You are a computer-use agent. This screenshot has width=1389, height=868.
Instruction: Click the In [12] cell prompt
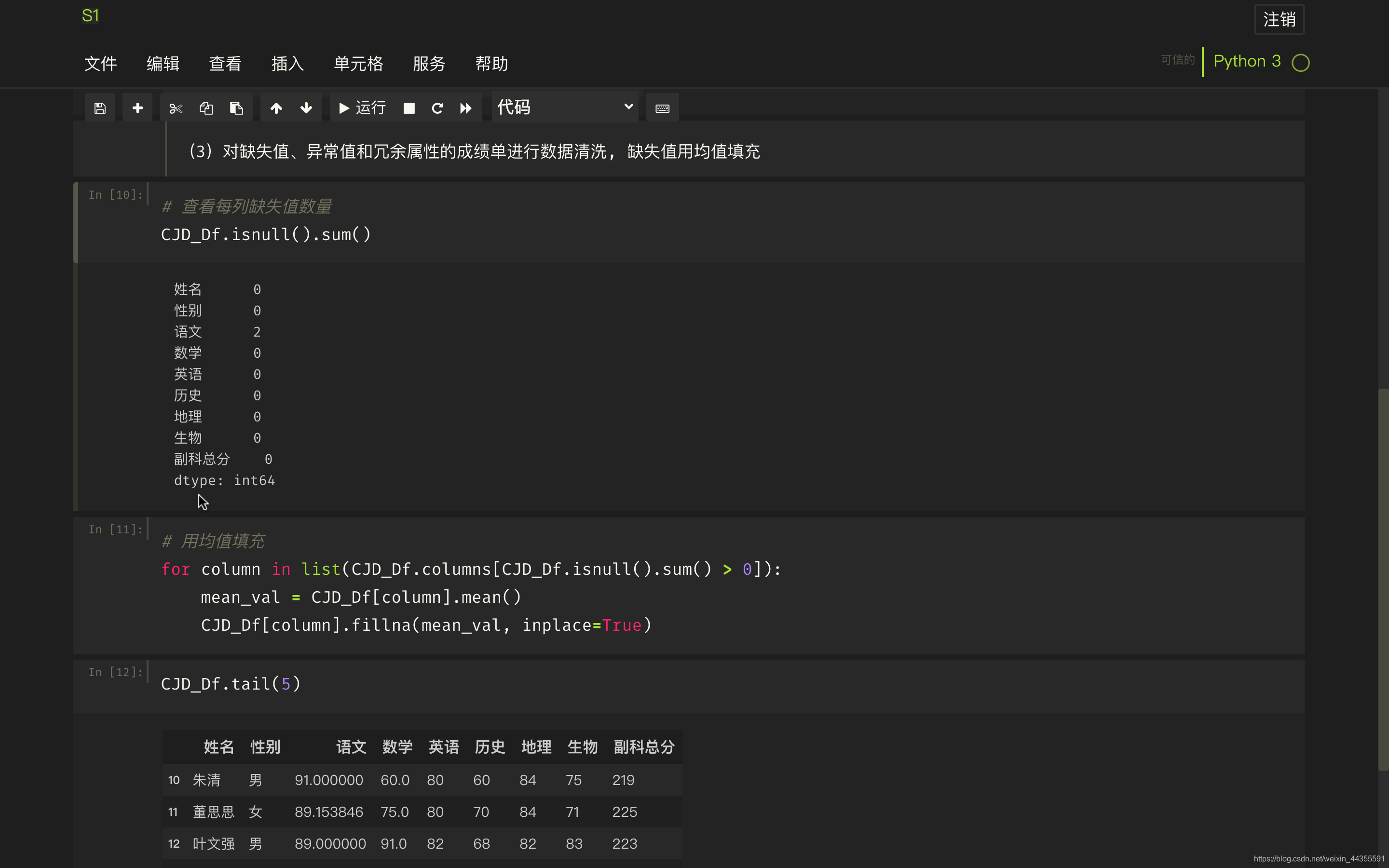pos(115,672)
